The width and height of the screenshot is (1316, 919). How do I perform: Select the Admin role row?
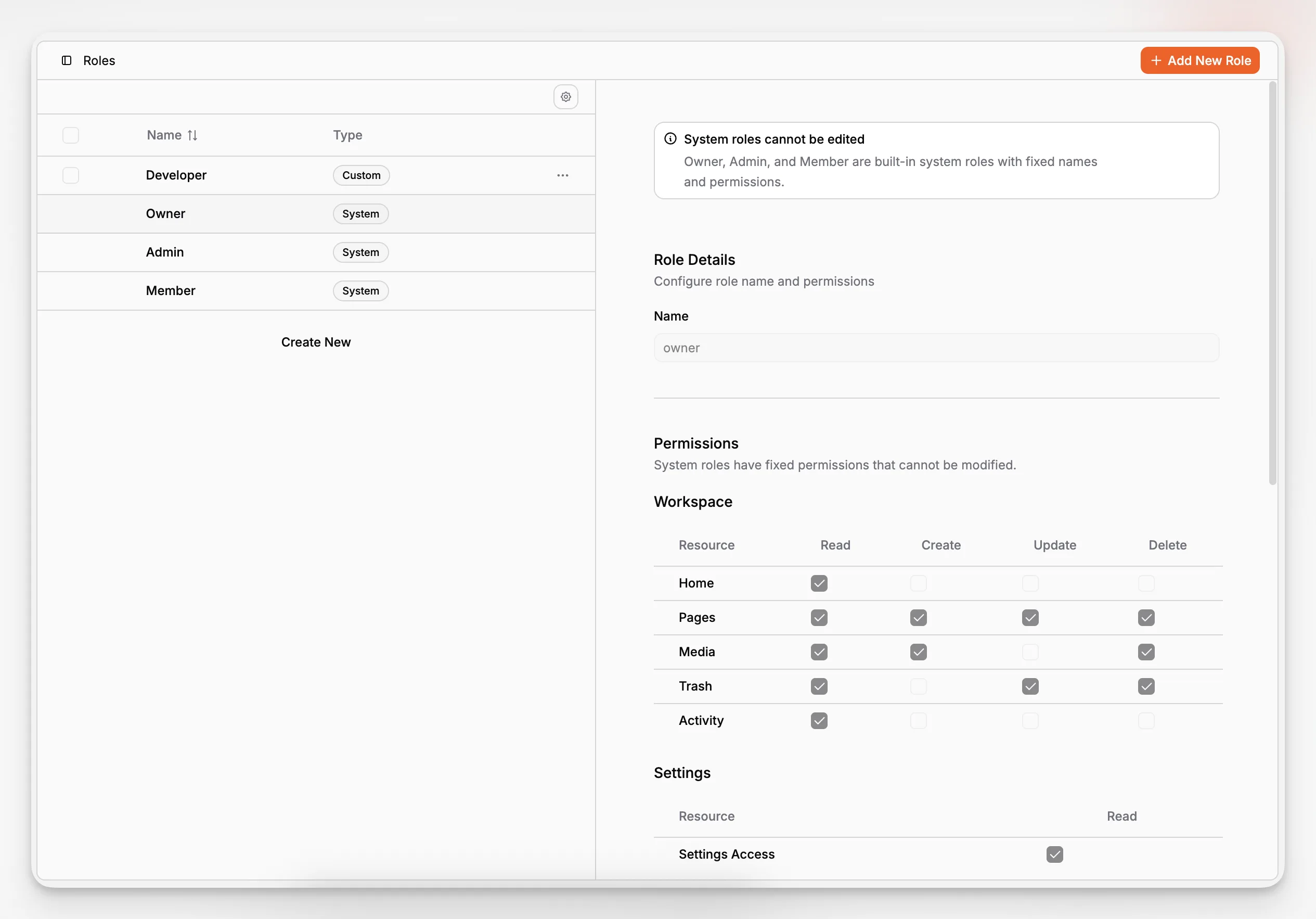pos(316,252)
